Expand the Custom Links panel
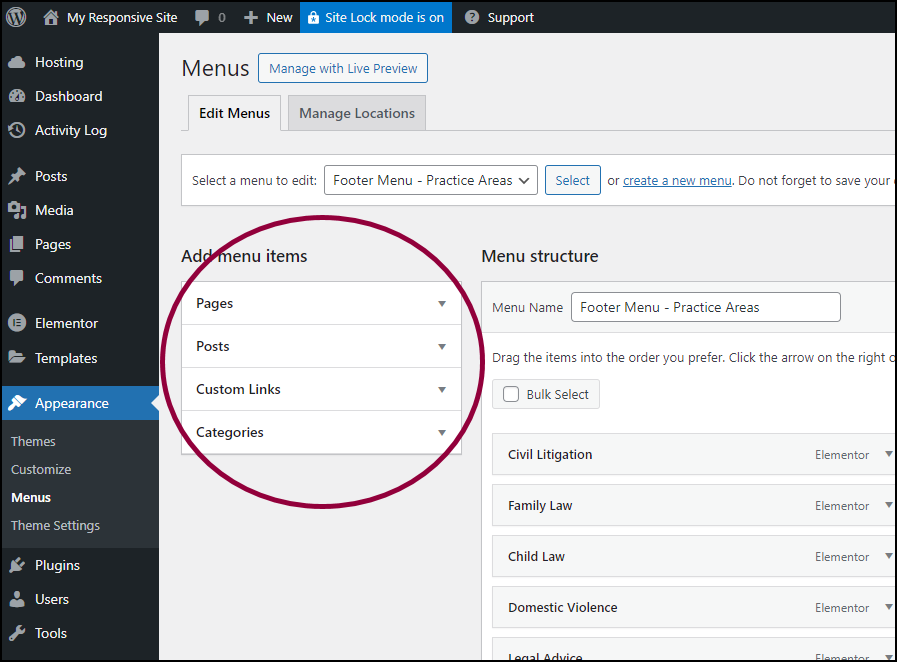This screenshot has height=662, width=897. point(441,390)
